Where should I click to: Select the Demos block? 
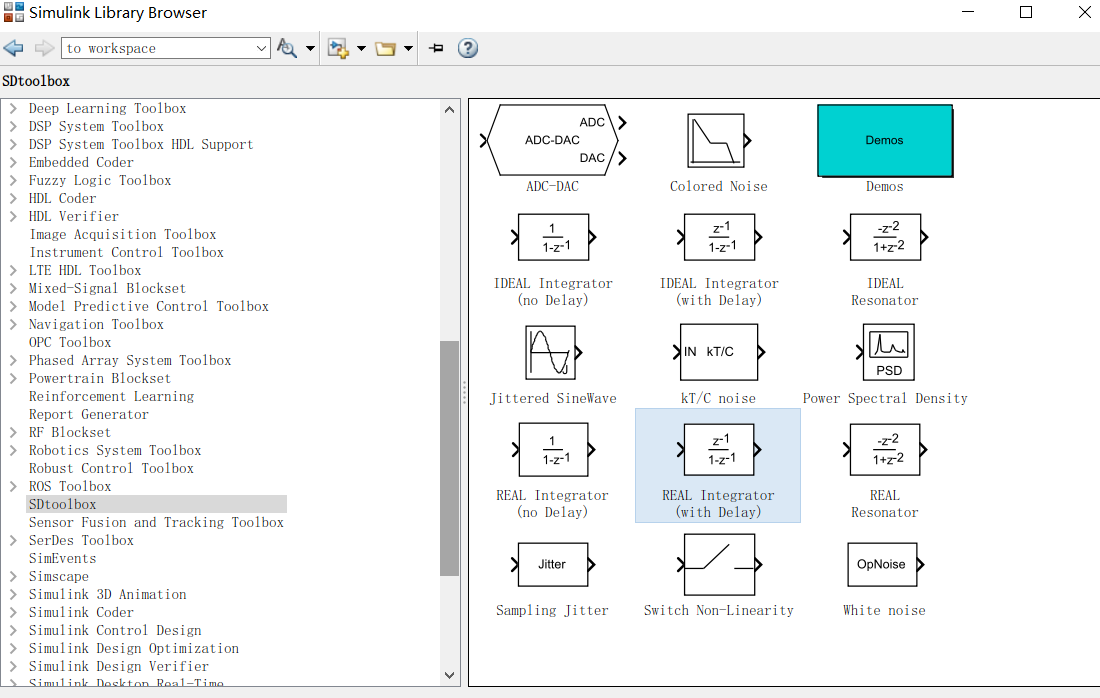(884, 140)
